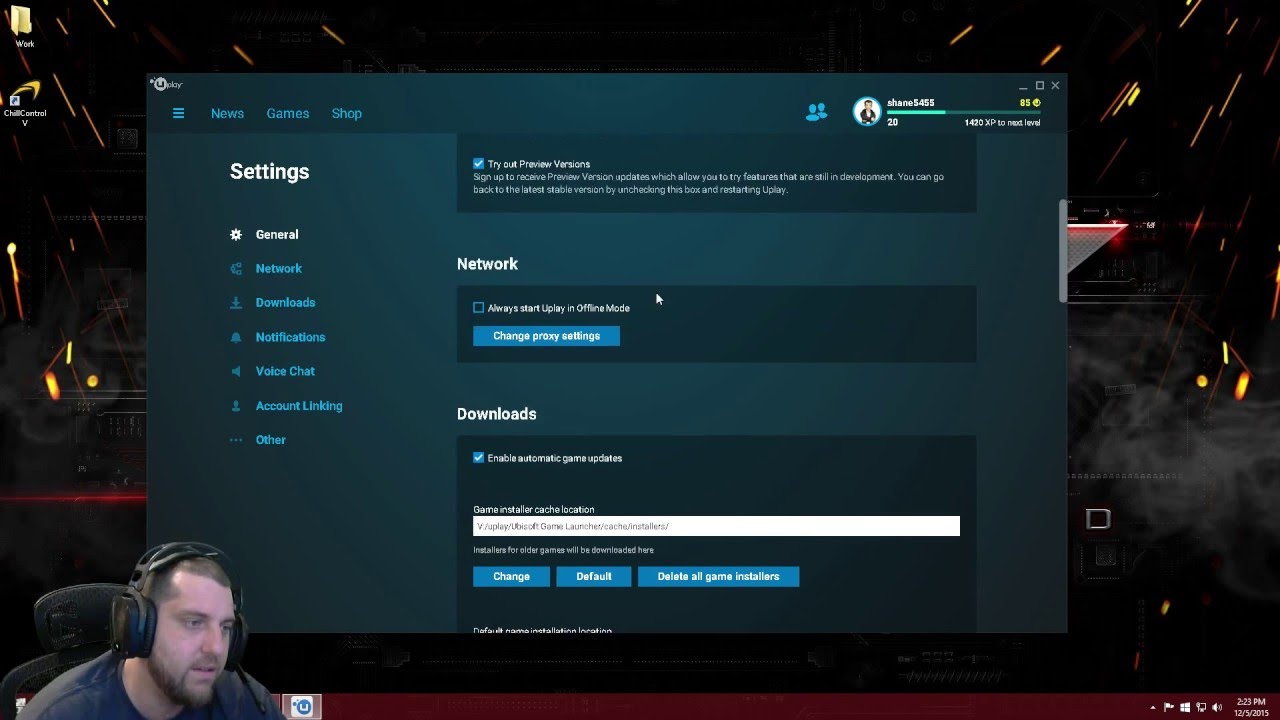Click 'Installers for older games' note
Image resolution: width=1280 pixels, height=720 pixels.
click(563, 550)
